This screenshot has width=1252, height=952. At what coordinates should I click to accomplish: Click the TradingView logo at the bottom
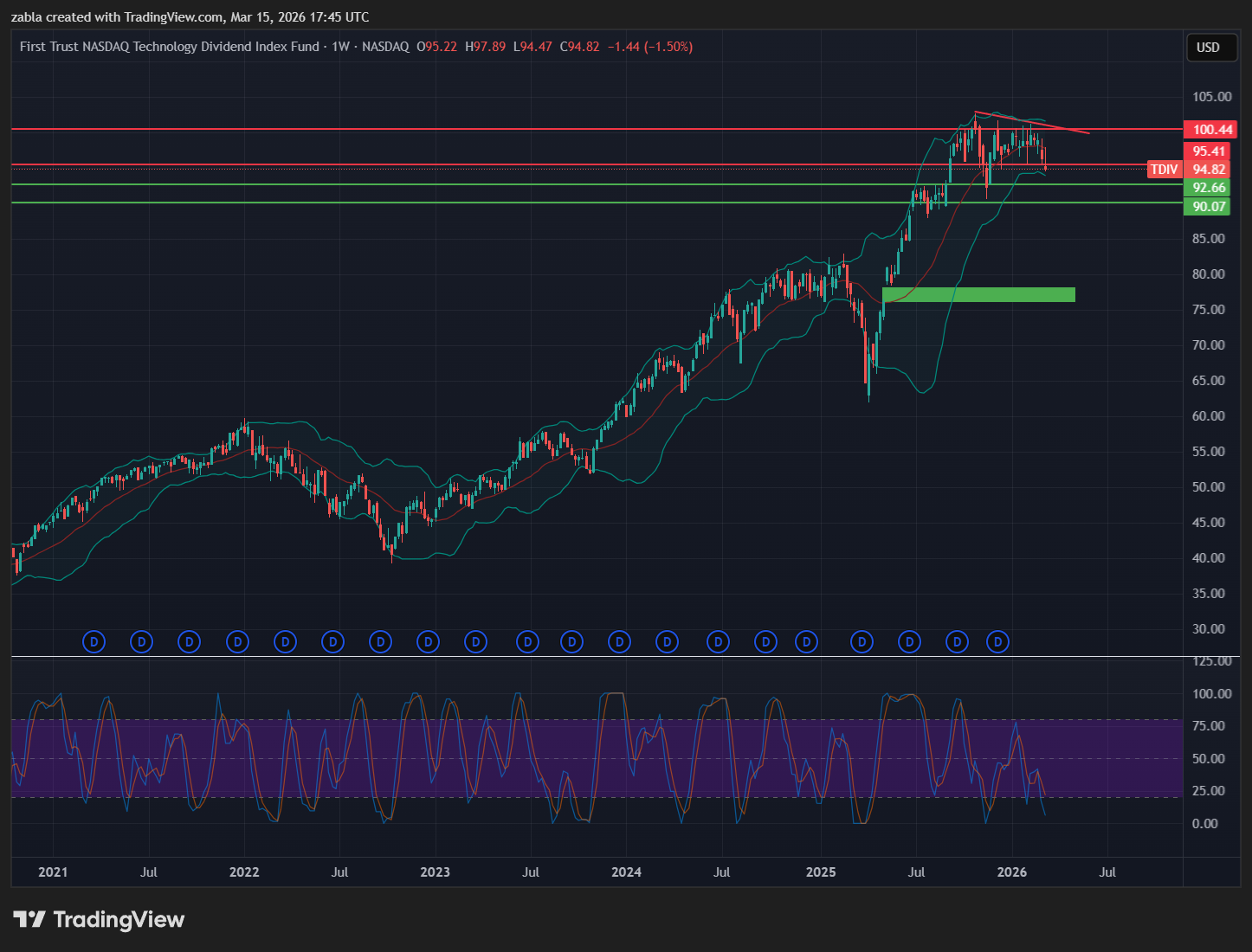tap(99, 919)
